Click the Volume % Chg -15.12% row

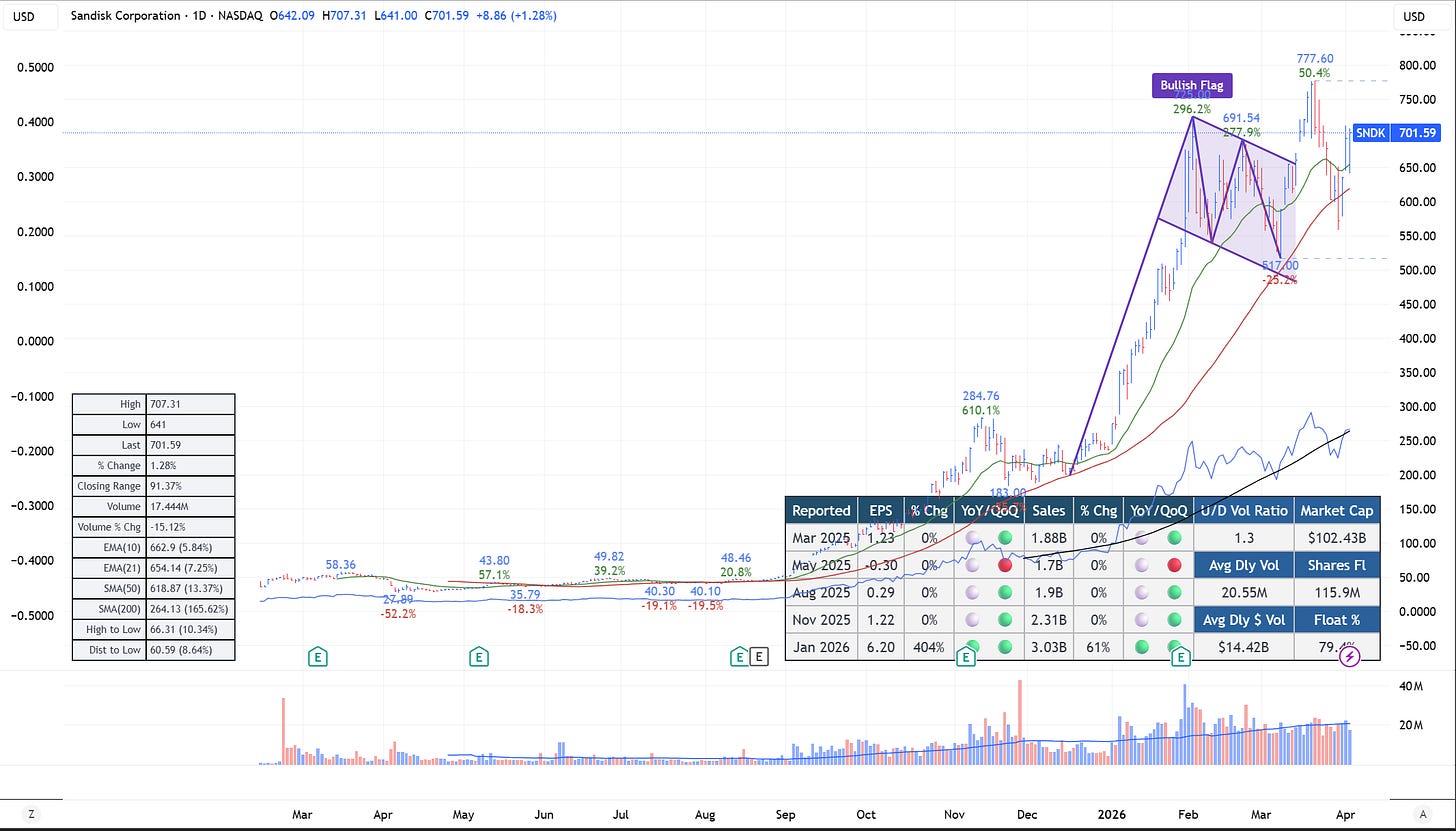pos(154,527)
